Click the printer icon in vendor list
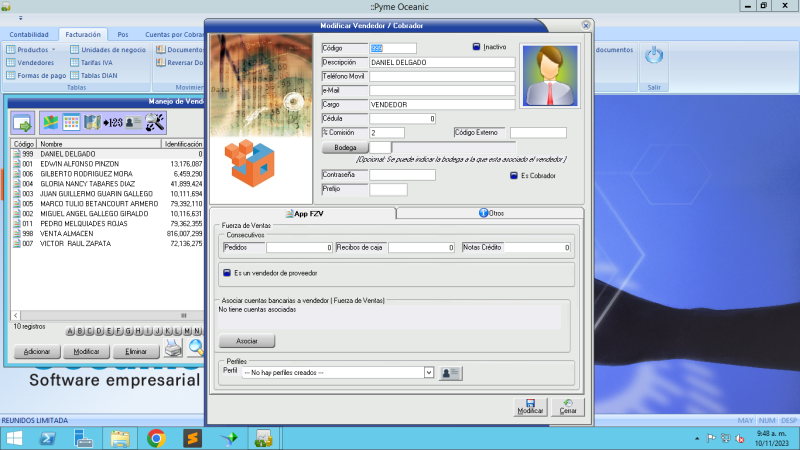 pos(173,348)
